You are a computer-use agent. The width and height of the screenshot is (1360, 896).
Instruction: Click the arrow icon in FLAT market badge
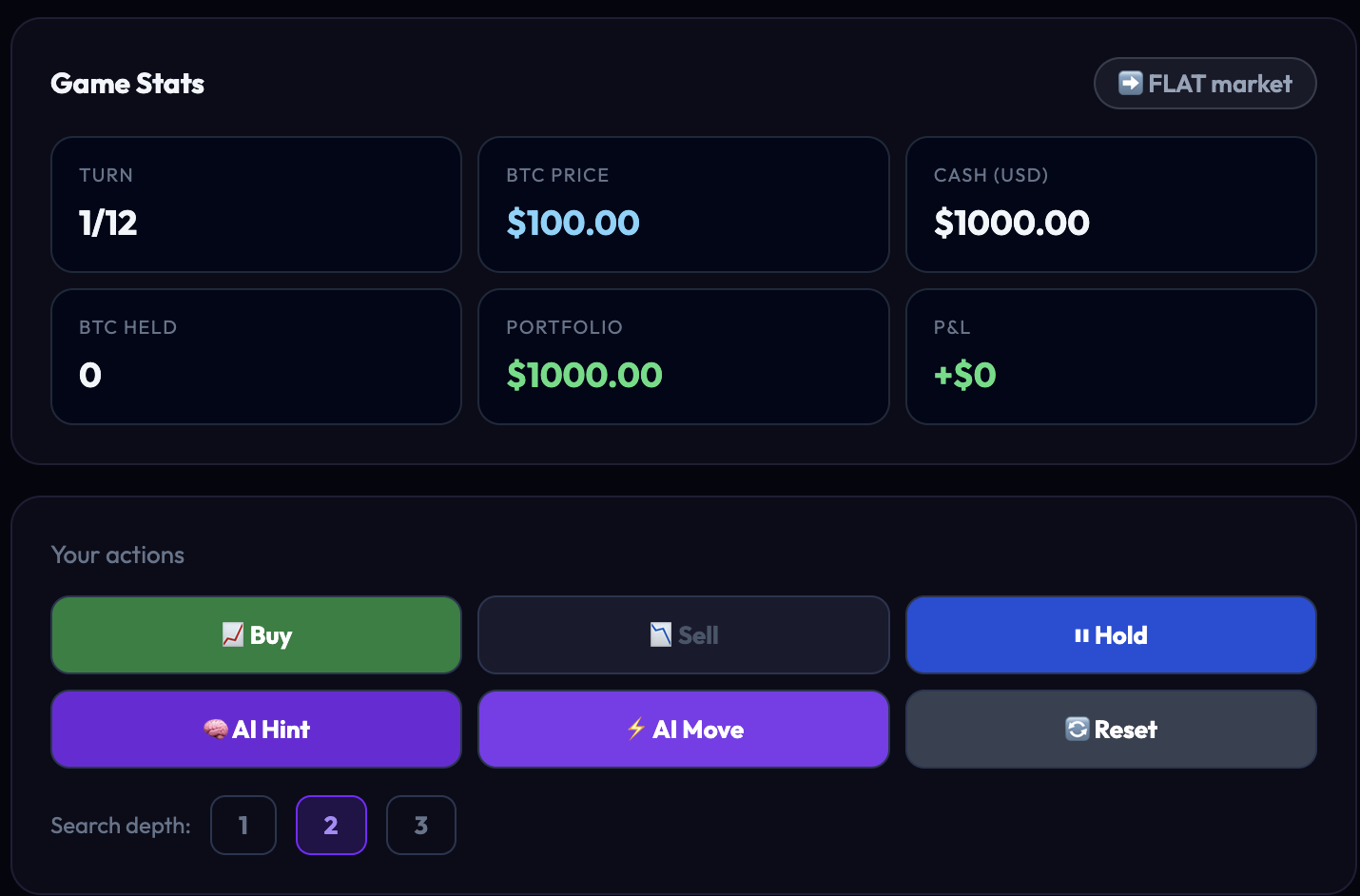tap(1130, 84)
